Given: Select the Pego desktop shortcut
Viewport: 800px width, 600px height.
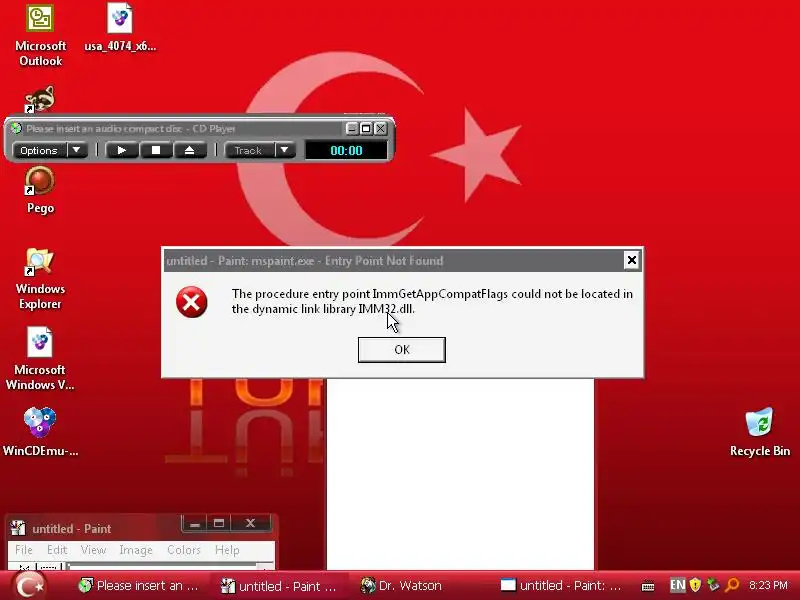Looking at the screenshot, I should pos(40,191).
